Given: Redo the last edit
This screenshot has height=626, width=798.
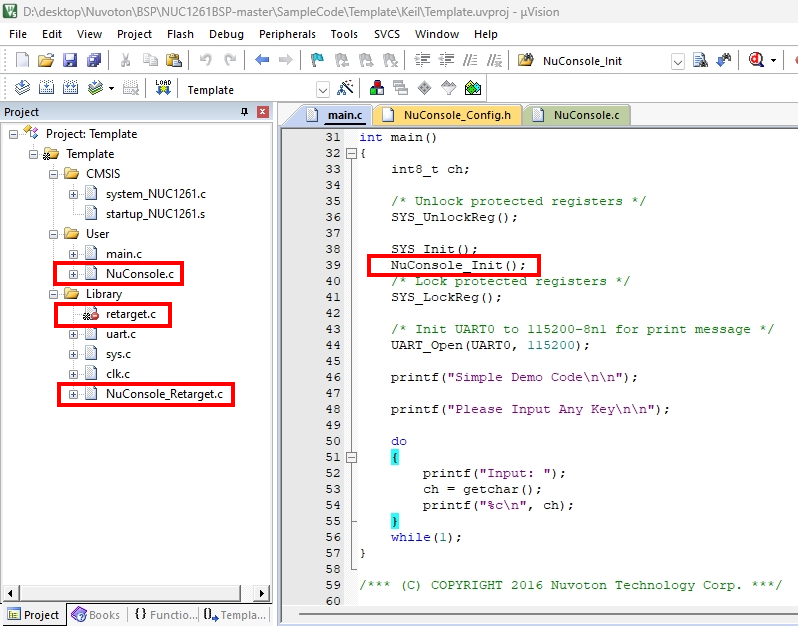Looking at the screenshot, I should (x=230, y=60).
